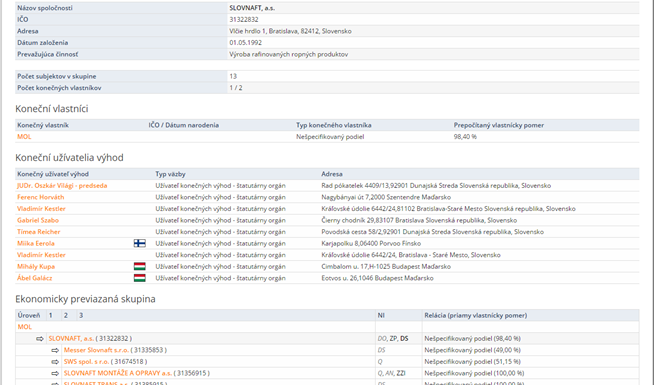
Task: Click the arrow icon before Messer Slovnaft s.r.o.
Action: (x=55, y=350)
